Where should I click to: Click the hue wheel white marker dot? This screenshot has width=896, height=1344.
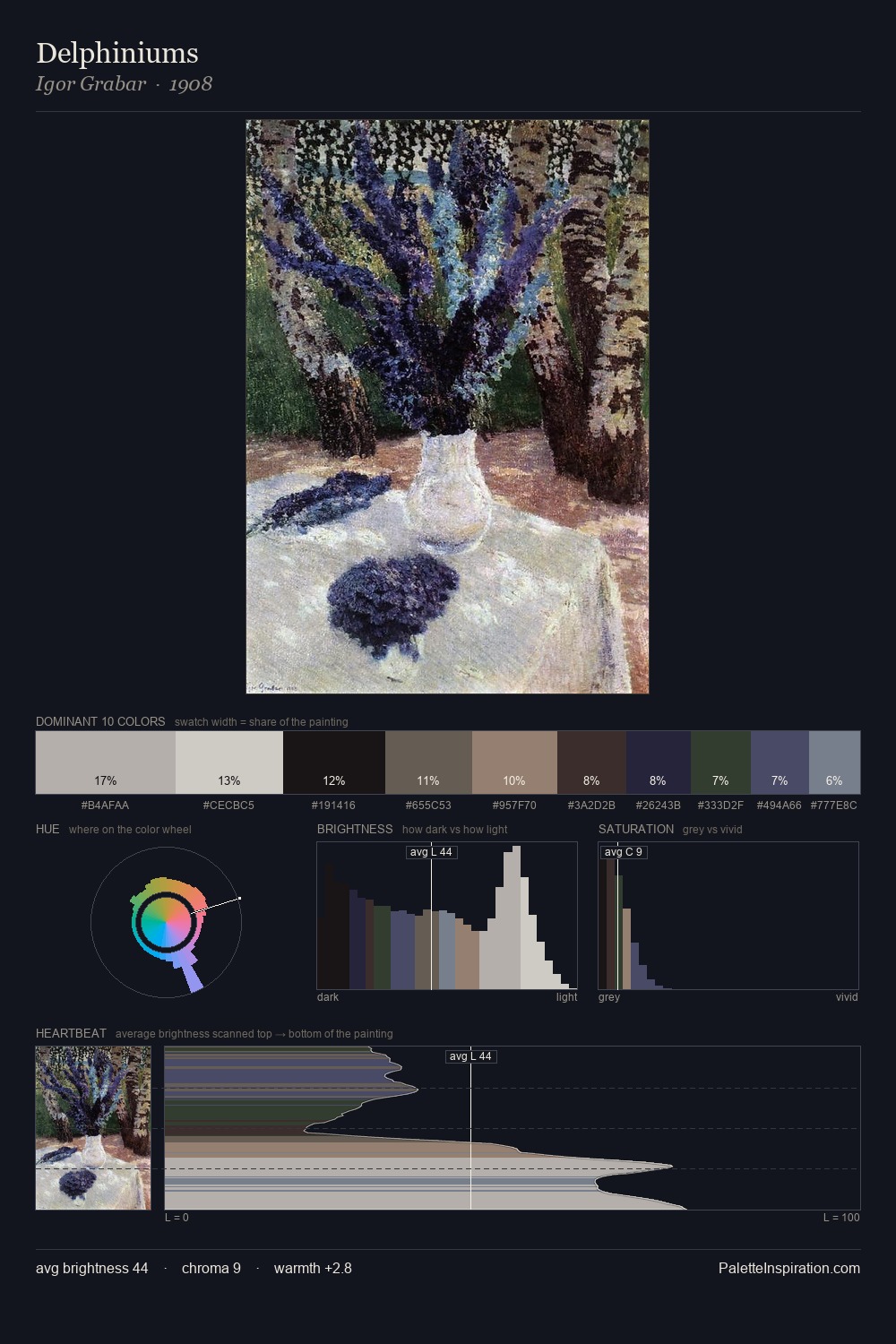[239, 898]
